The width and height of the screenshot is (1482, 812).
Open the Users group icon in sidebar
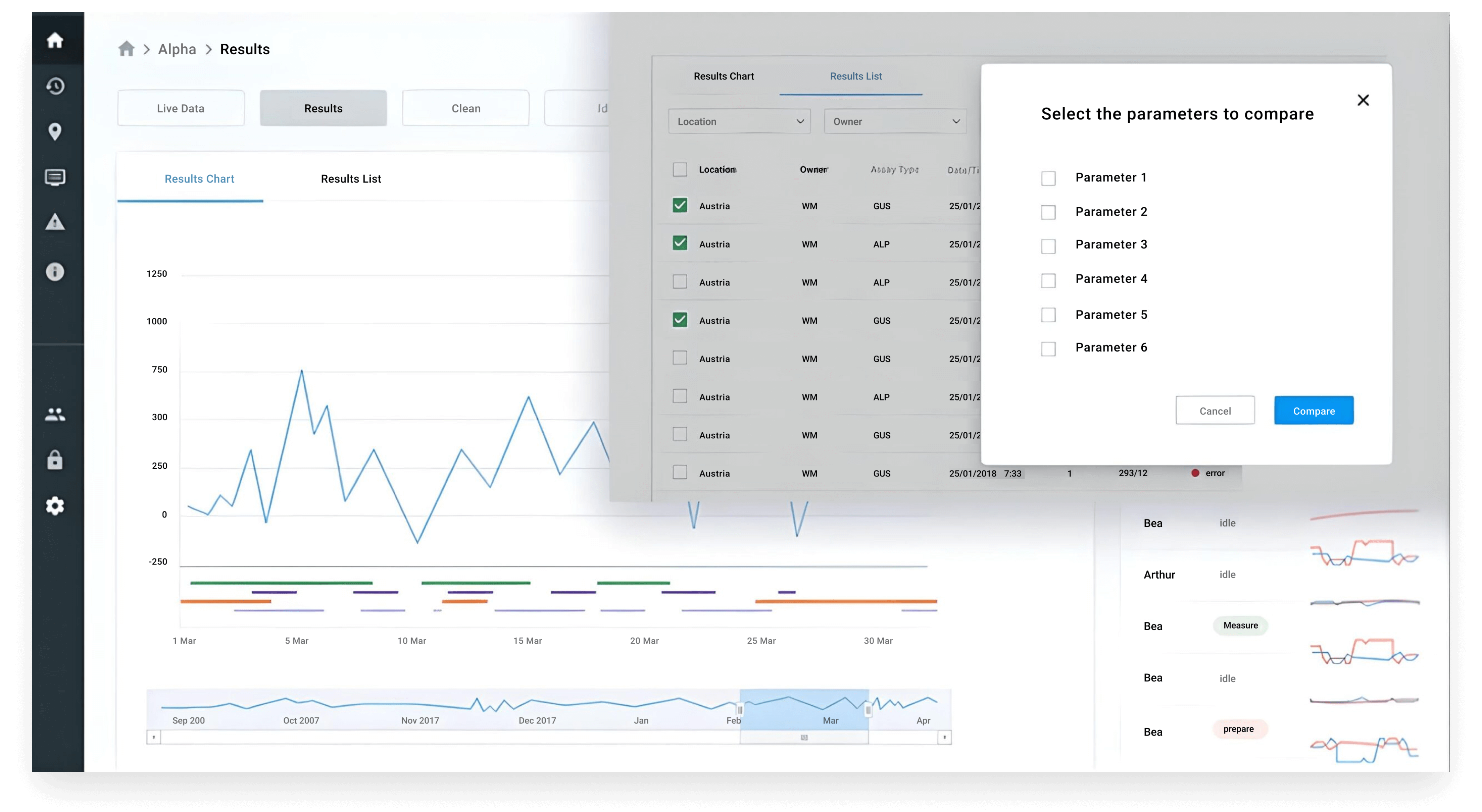coord(55,414)
